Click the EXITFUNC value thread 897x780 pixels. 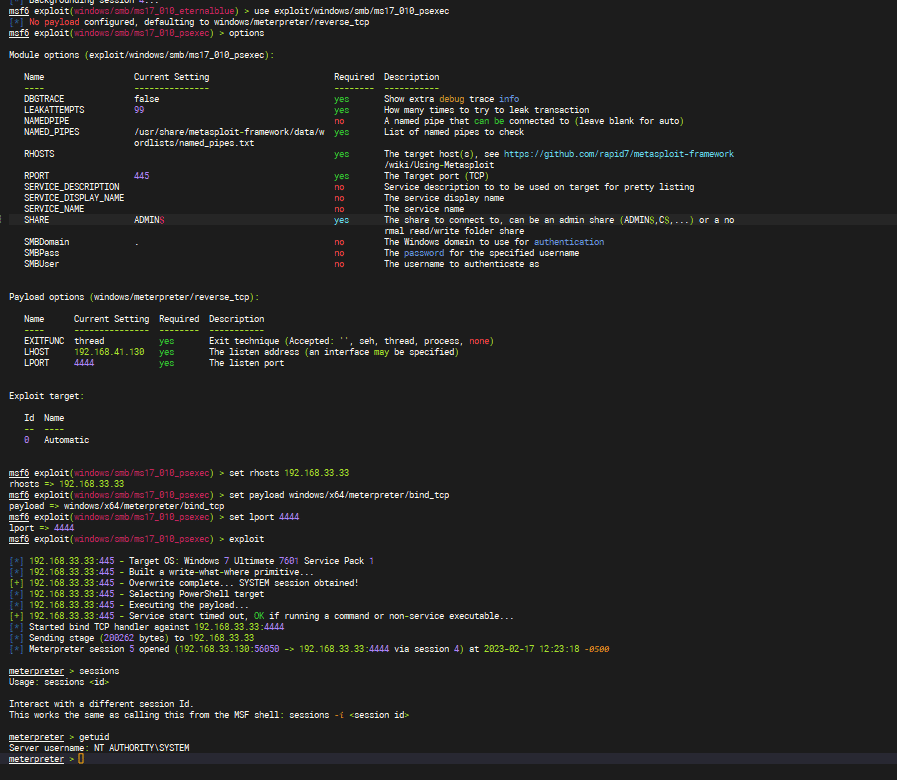[89, 341]
